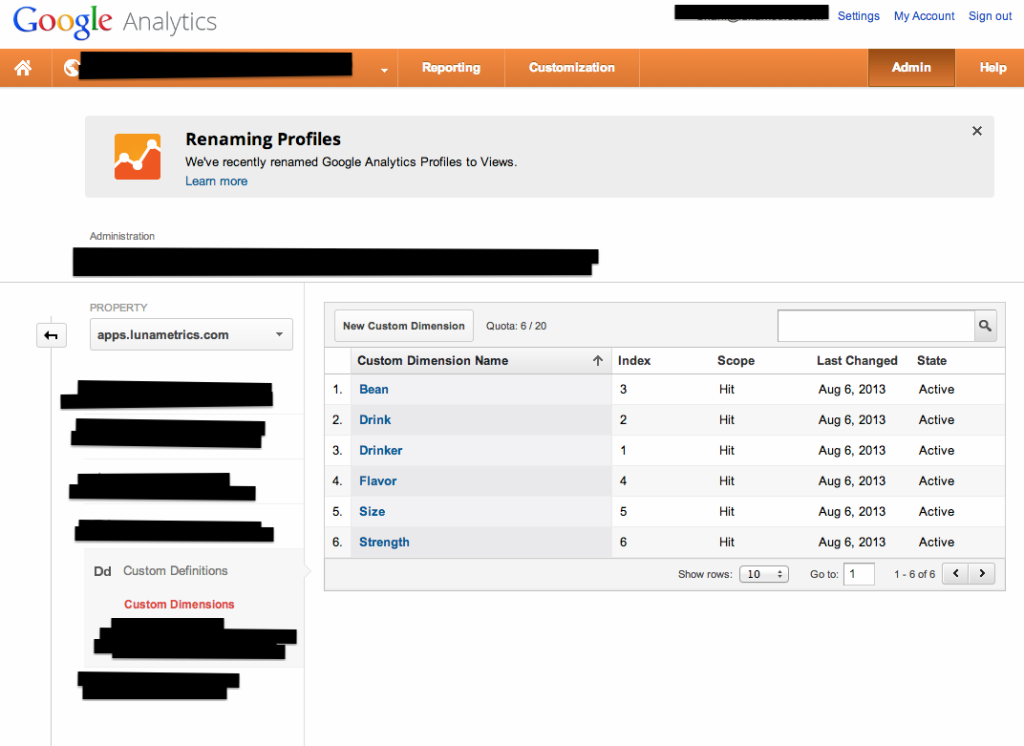Open the Help tab
The width and height of the screenshot is (1024, 746).
(x=993, y=67)
